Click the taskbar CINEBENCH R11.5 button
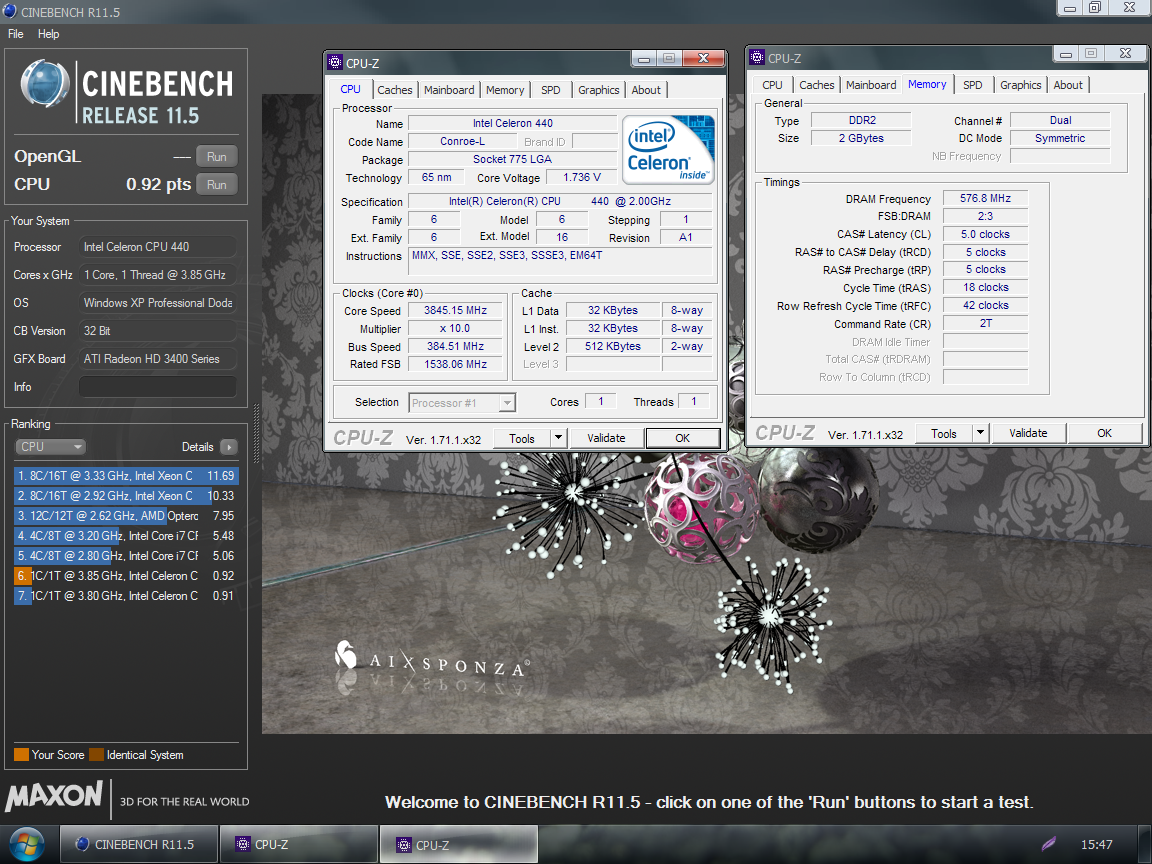The image size is (1152, 864). (x=138, y=844)
